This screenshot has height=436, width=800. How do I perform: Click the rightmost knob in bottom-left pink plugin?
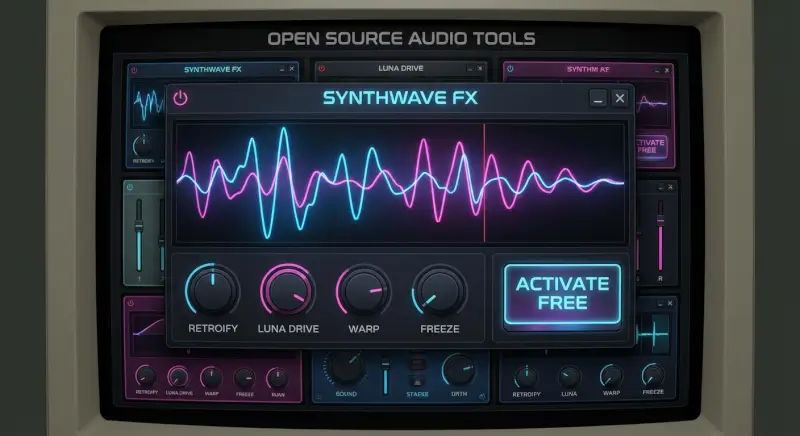click(277, 379)
